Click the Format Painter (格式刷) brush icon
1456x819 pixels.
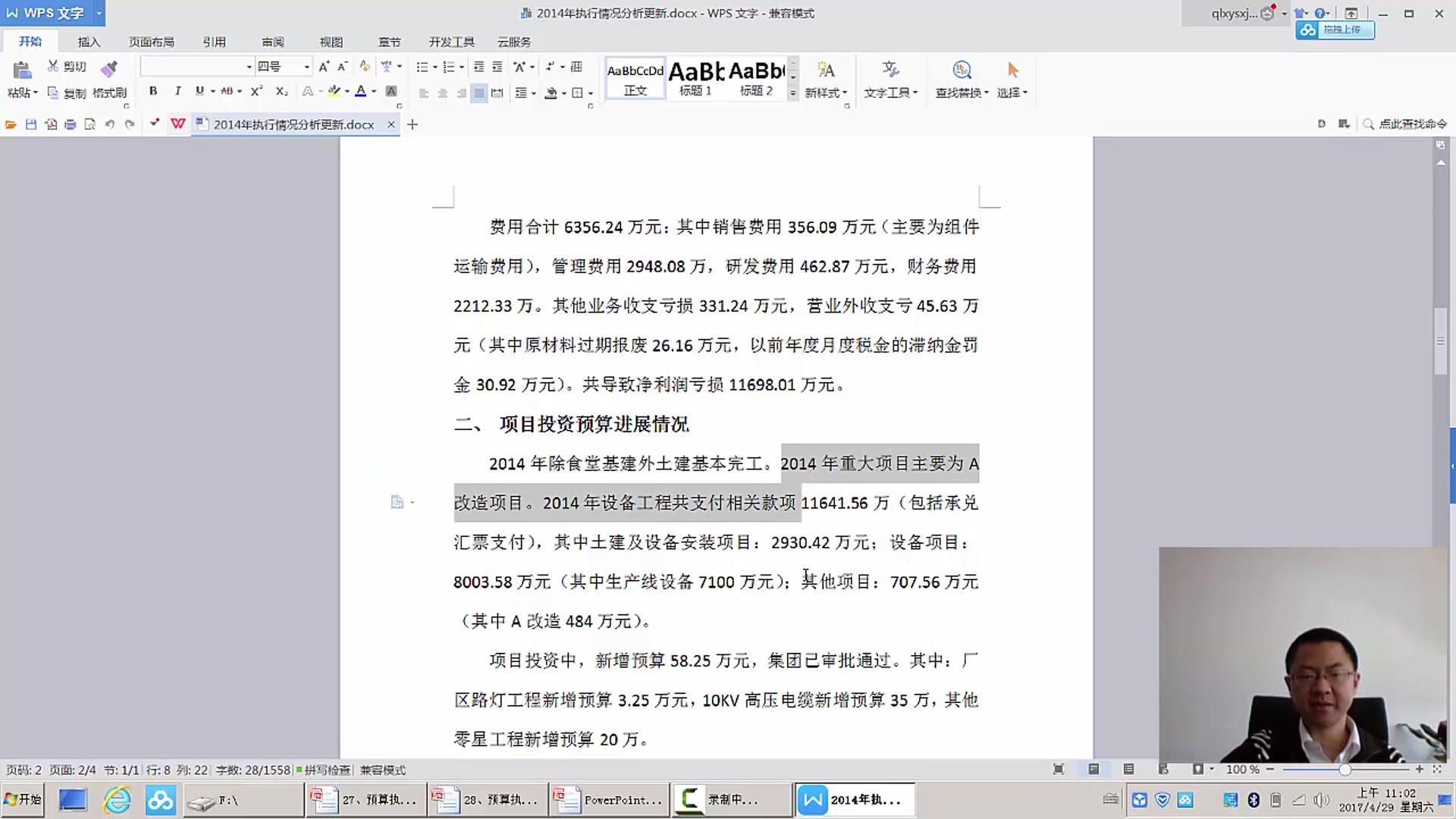click(109, 70)
